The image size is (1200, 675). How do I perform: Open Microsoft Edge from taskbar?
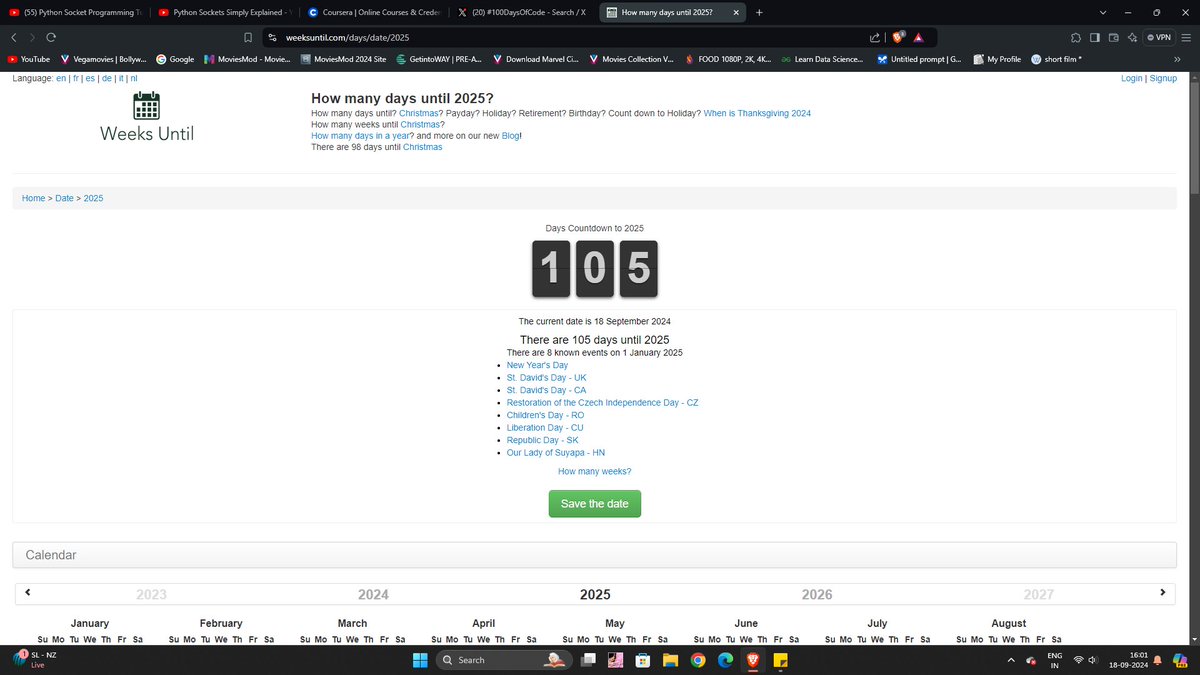(x=726, y=659)
